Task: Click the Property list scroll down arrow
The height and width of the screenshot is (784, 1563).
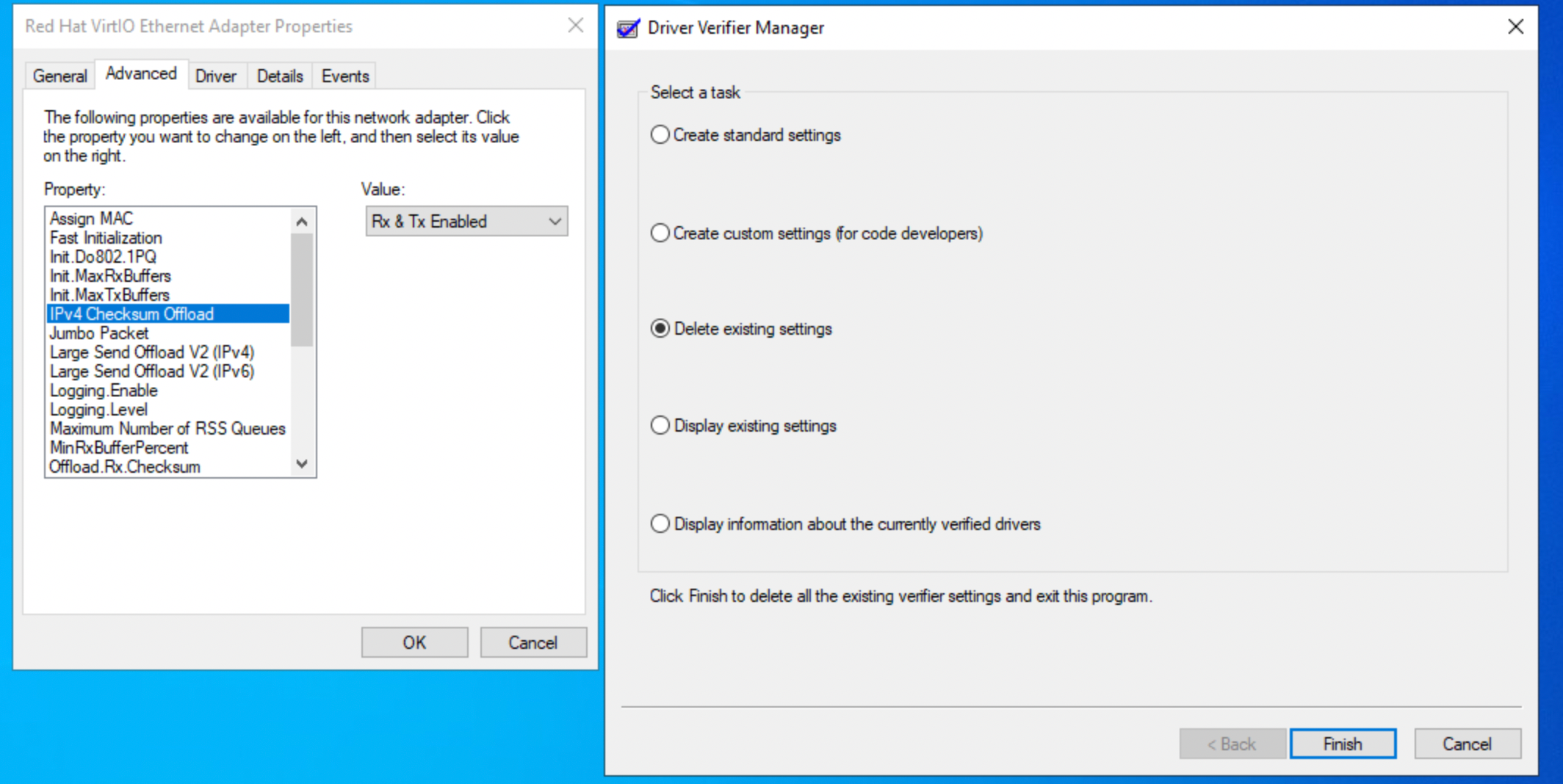Action: tap(302, 464)
